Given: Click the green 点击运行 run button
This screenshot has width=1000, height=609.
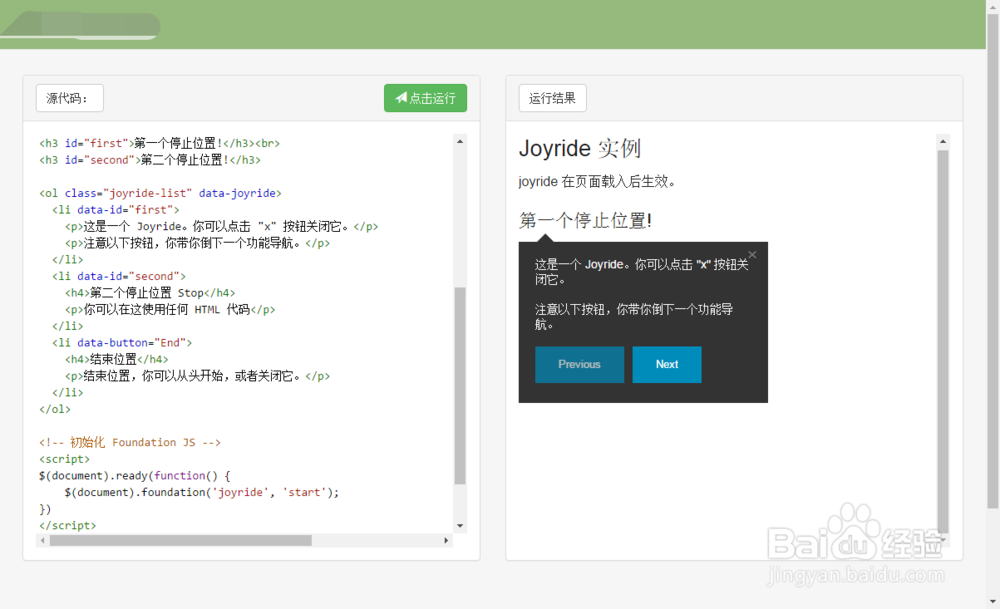Looking at the screenshot, I should click(425, 98).
